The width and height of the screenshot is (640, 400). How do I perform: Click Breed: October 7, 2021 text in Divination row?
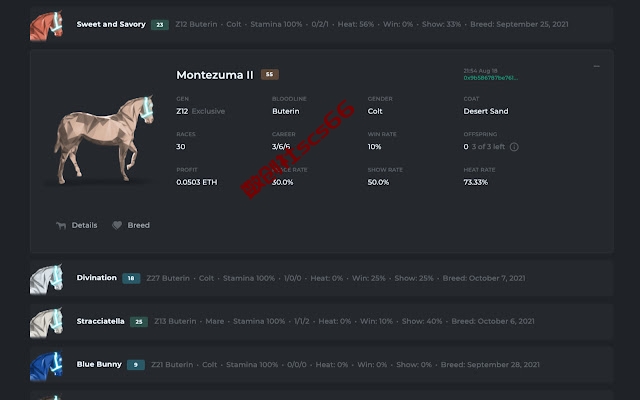(x=484, y=278)
